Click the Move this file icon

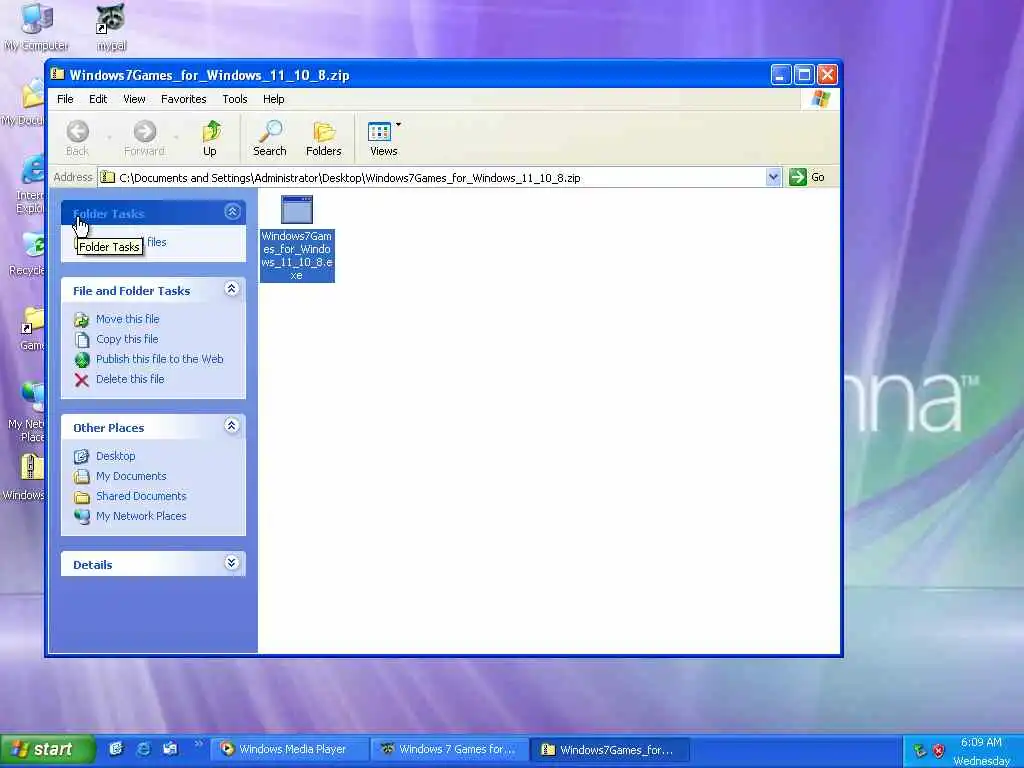point(82,319)
